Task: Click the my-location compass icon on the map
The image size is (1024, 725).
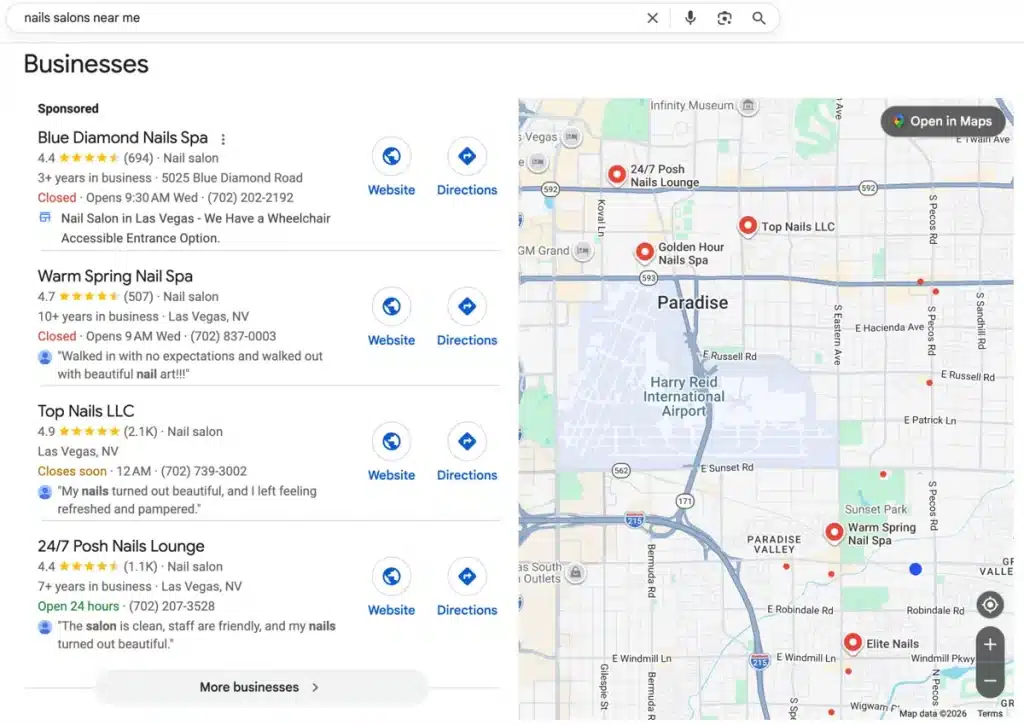Action: tap(989, 604)
